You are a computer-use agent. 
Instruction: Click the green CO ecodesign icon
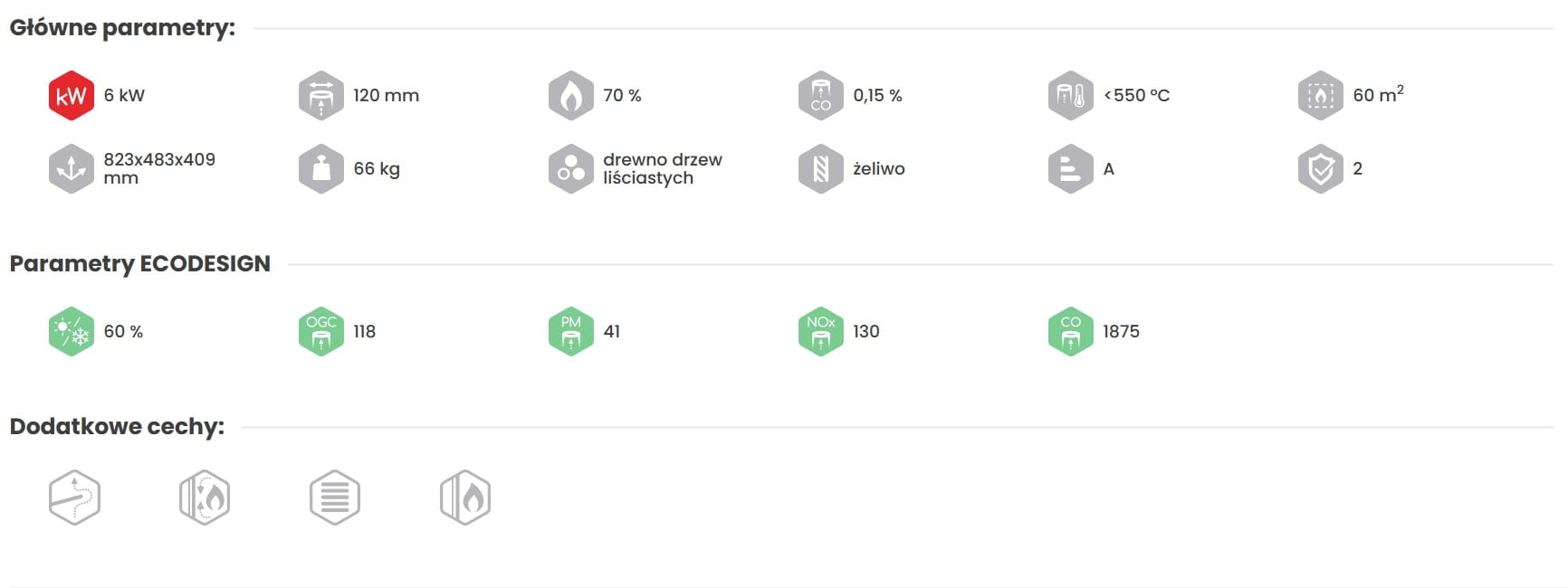point(1071,331)
